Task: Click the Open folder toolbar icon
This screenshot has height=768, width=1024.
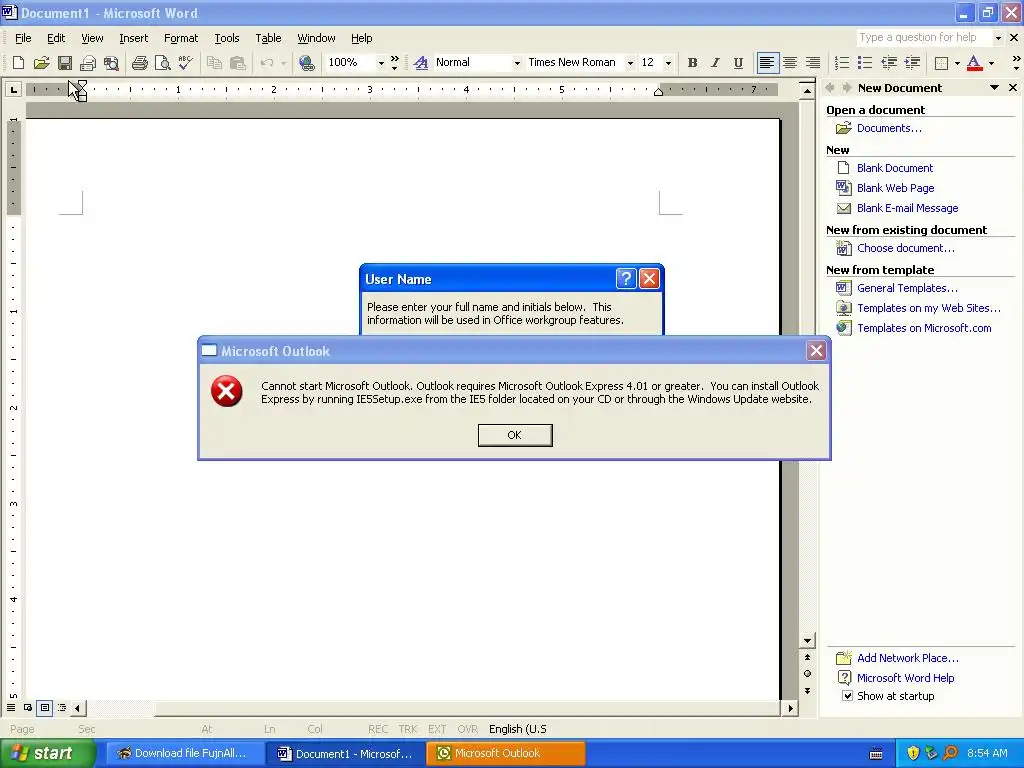Action: coord(42,63)
